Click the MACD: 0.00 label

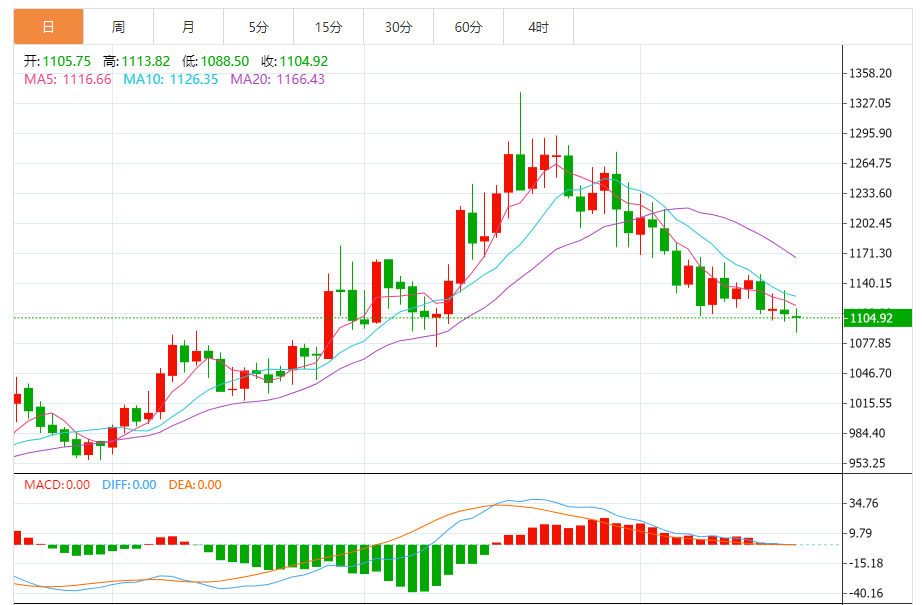[x=56, y=485]
